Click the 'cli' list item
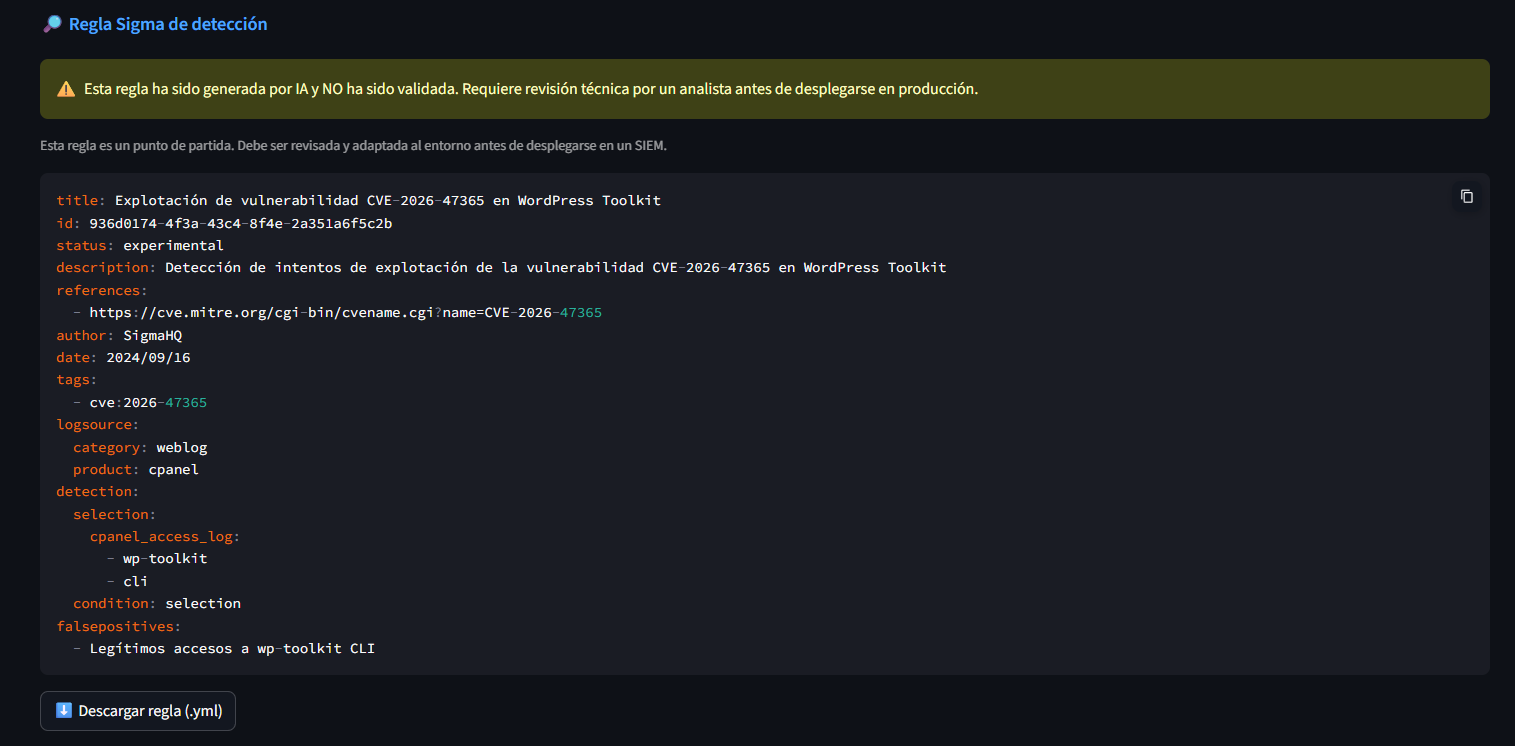1515x747 pixels. (136, 581)
